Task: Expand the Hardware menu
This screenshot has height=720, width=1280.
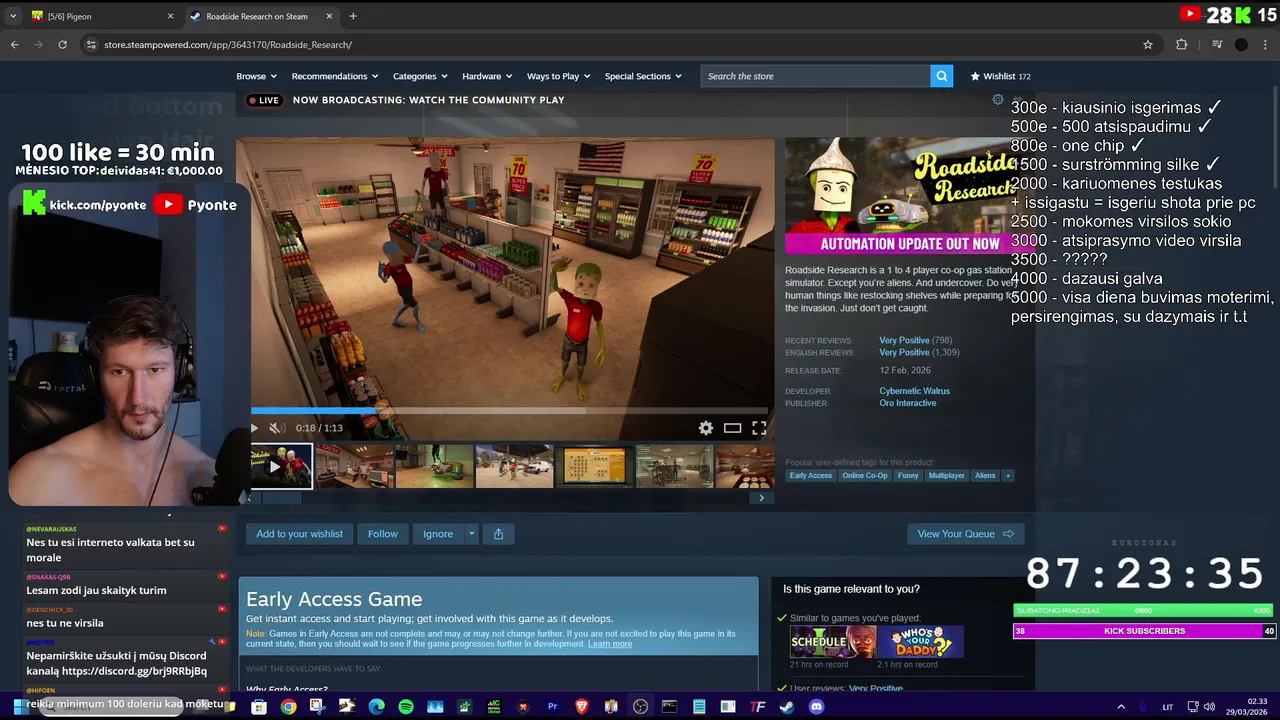Action: (x=487, y=76)
